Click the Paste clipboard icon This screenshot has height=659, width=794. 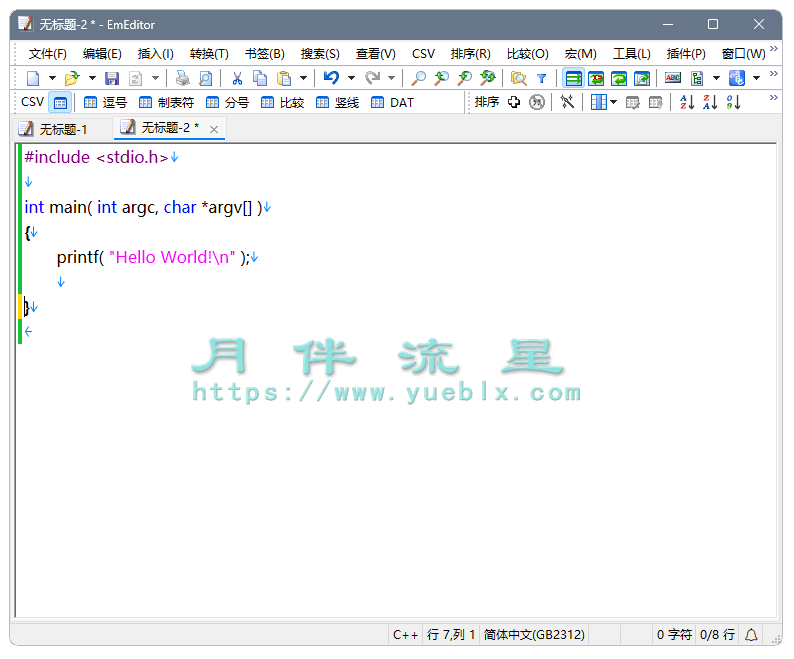click(284, 79)
